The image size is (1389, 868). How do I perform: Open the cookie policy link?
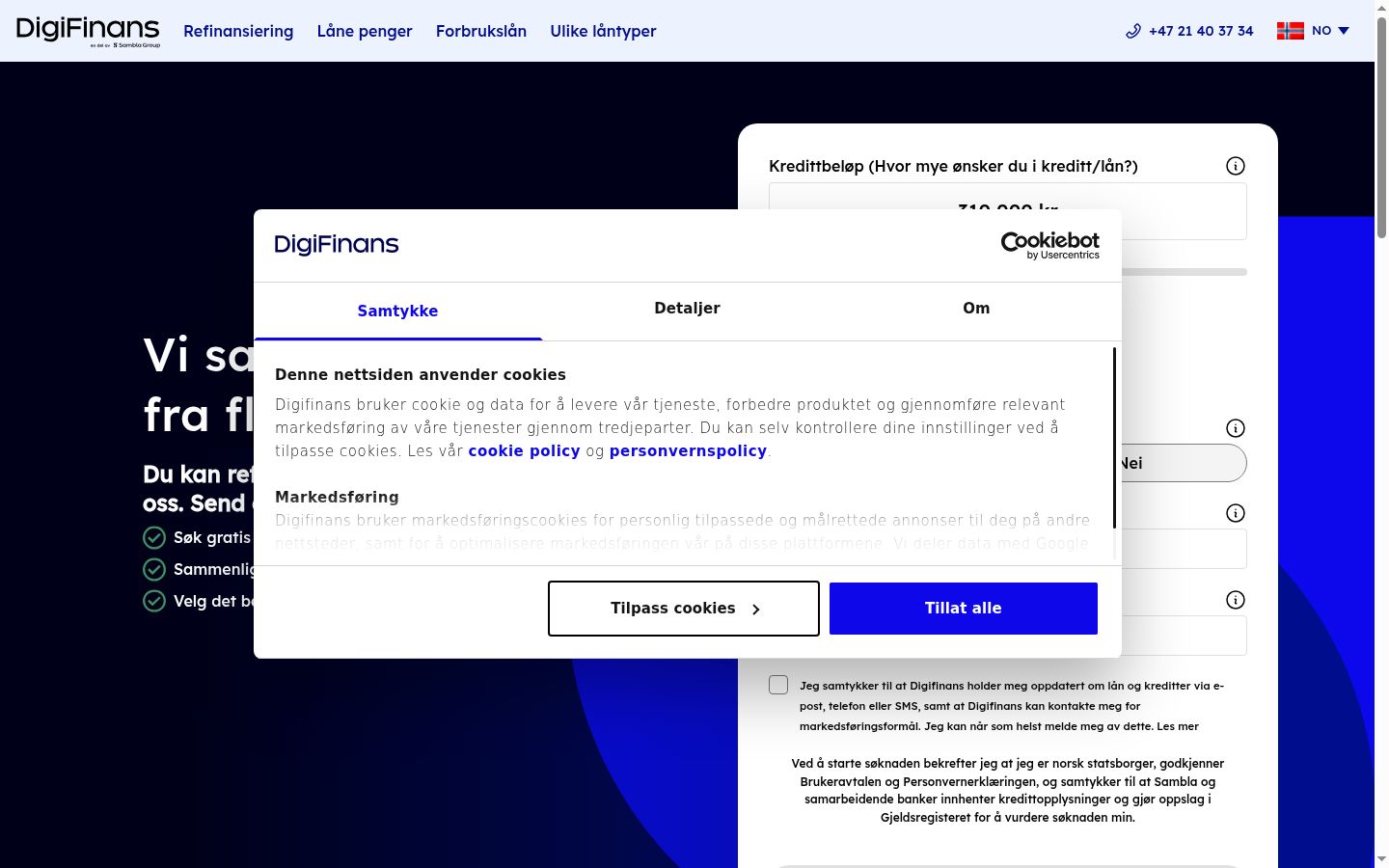click(524, 450)
